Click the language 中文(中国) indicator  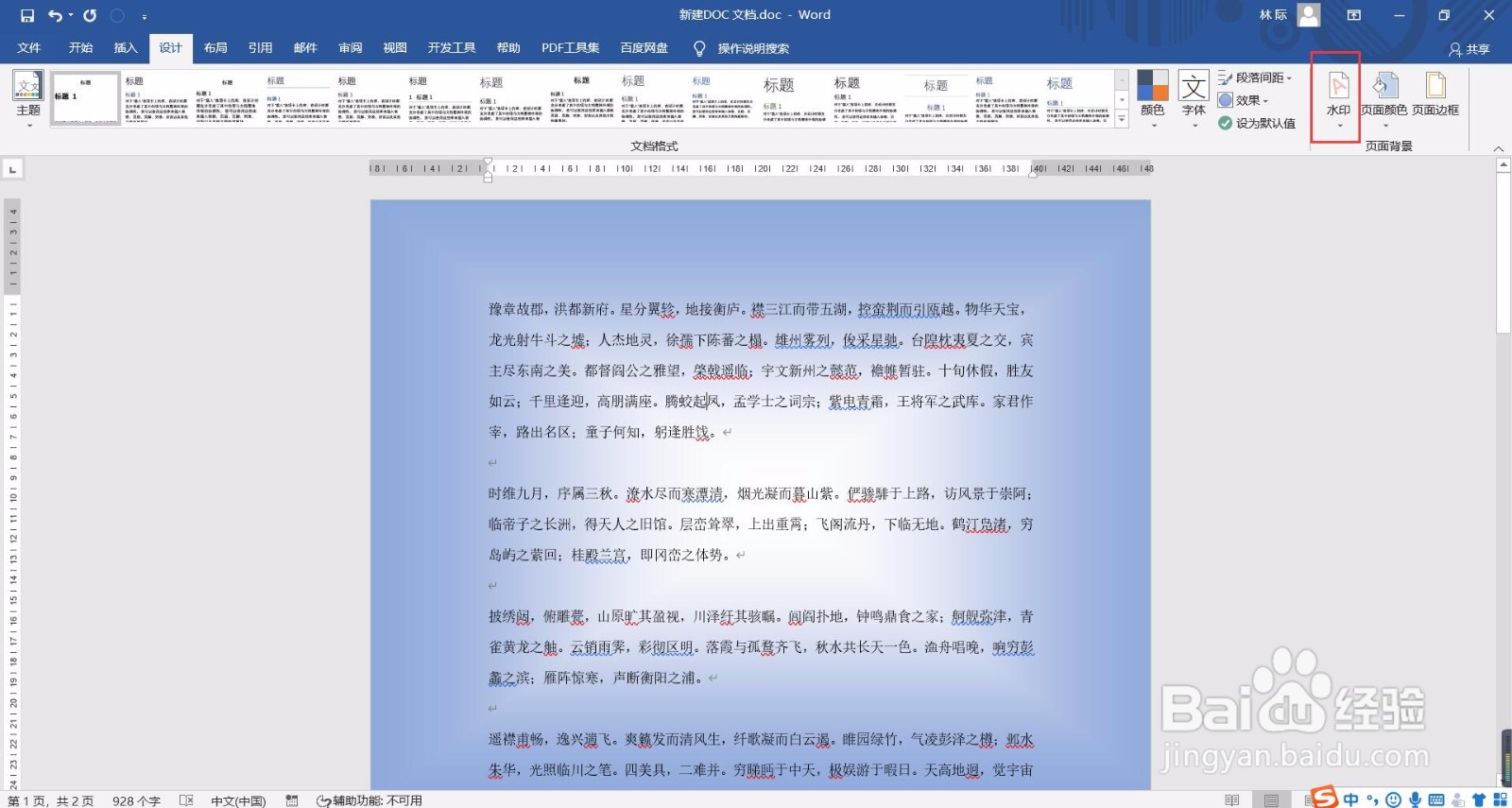(238, 800)
